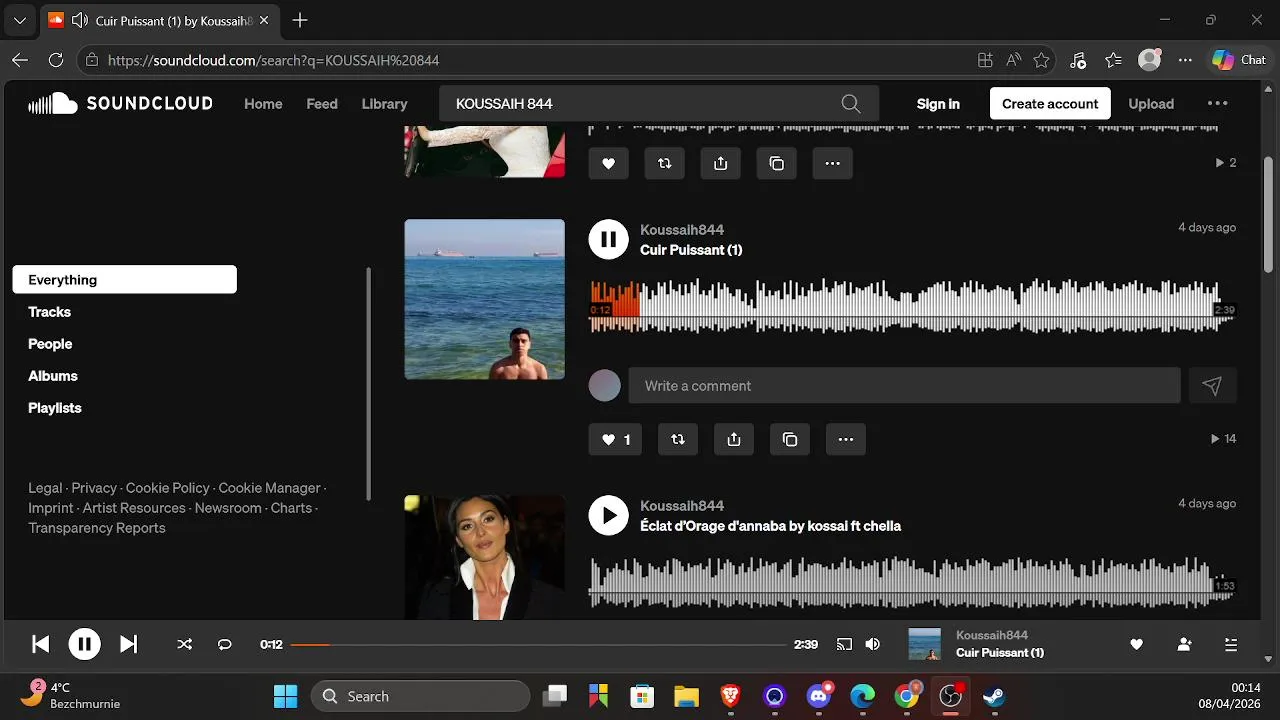
Task: Select the Everything filter
Action: point(124,280)
